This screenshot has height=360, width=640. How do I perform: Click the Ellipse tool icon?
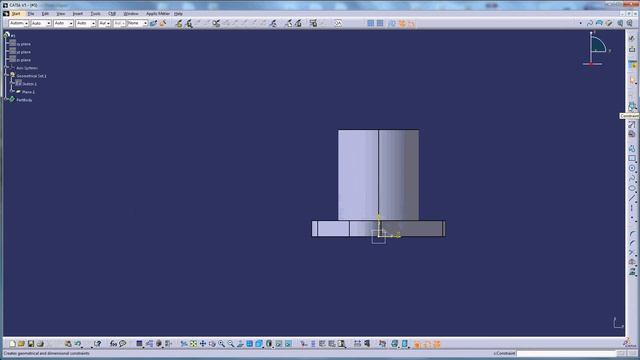click(632, 188)
